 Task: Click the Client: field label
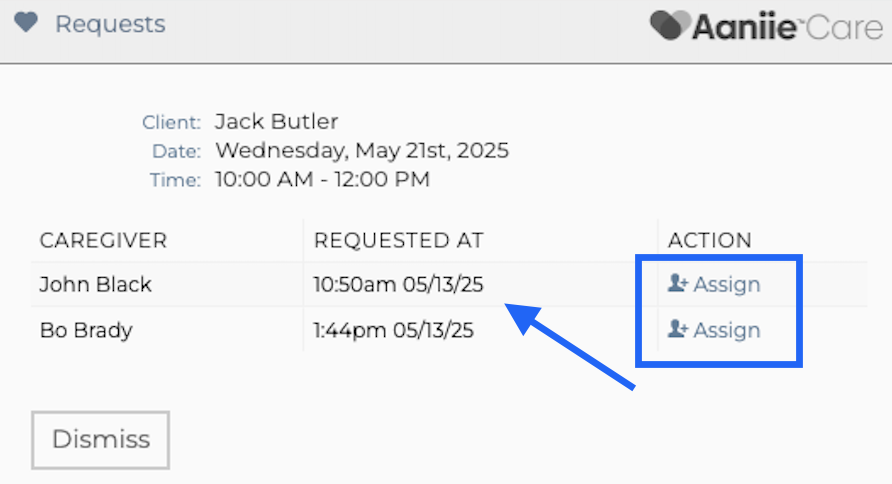(171, 122)
